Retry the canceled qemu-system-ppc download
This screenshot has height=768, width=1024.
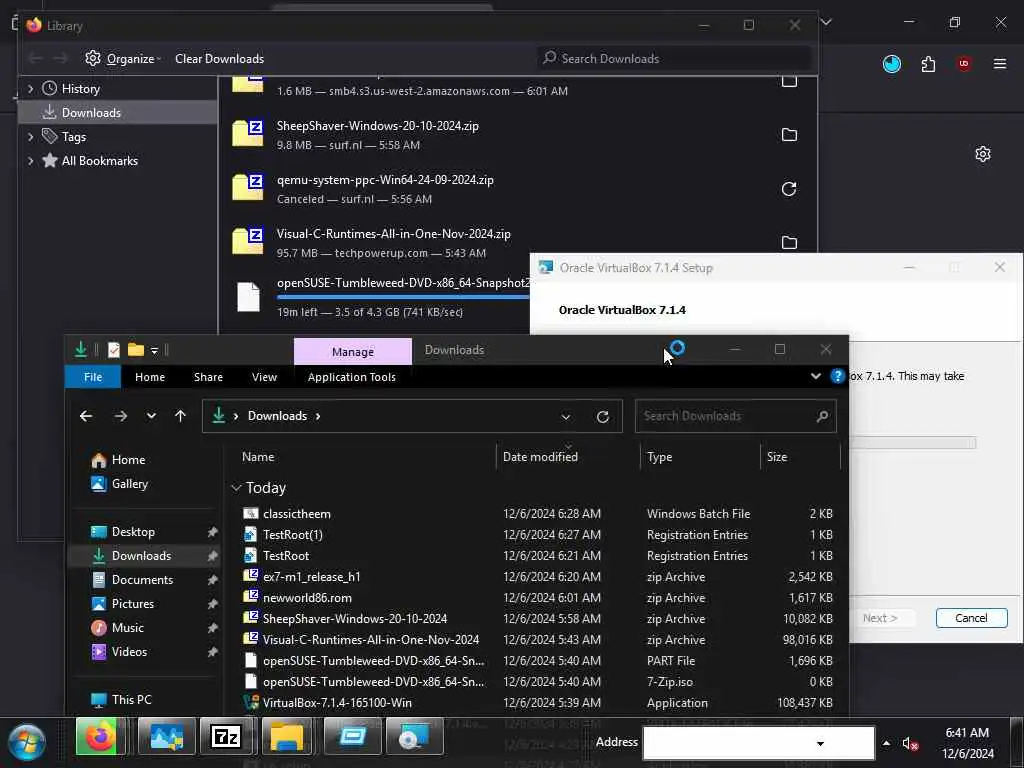point(789,189)
